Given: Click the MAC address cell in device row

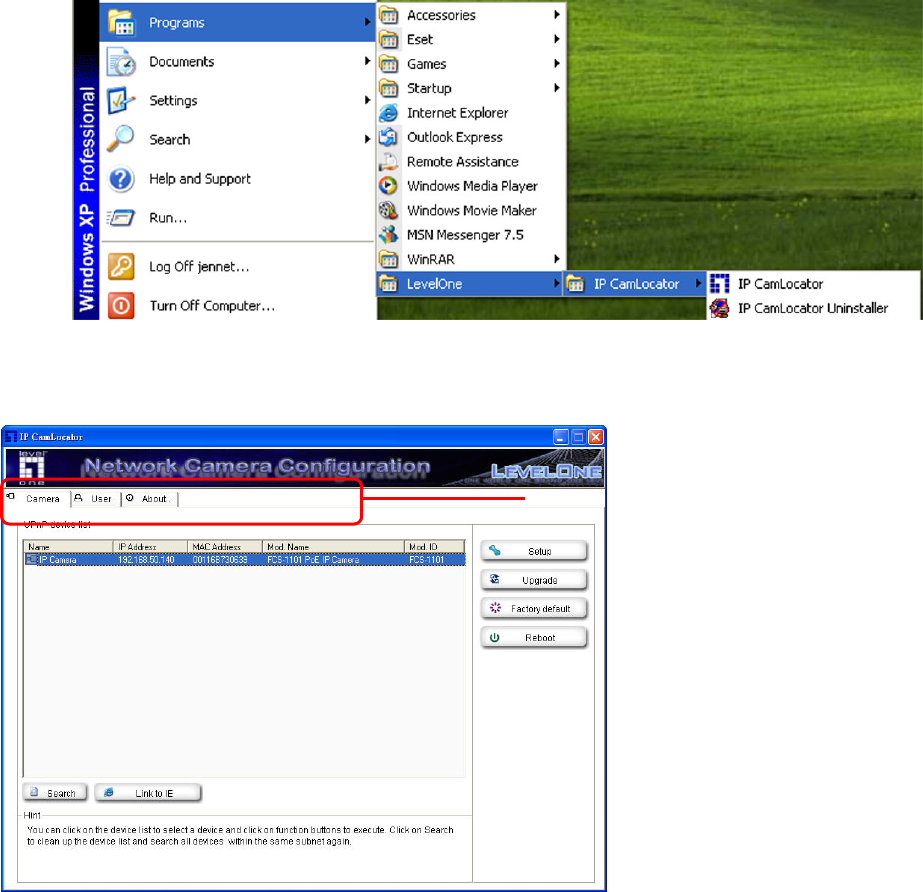Looking at the screenshot, I should point(220,559).
